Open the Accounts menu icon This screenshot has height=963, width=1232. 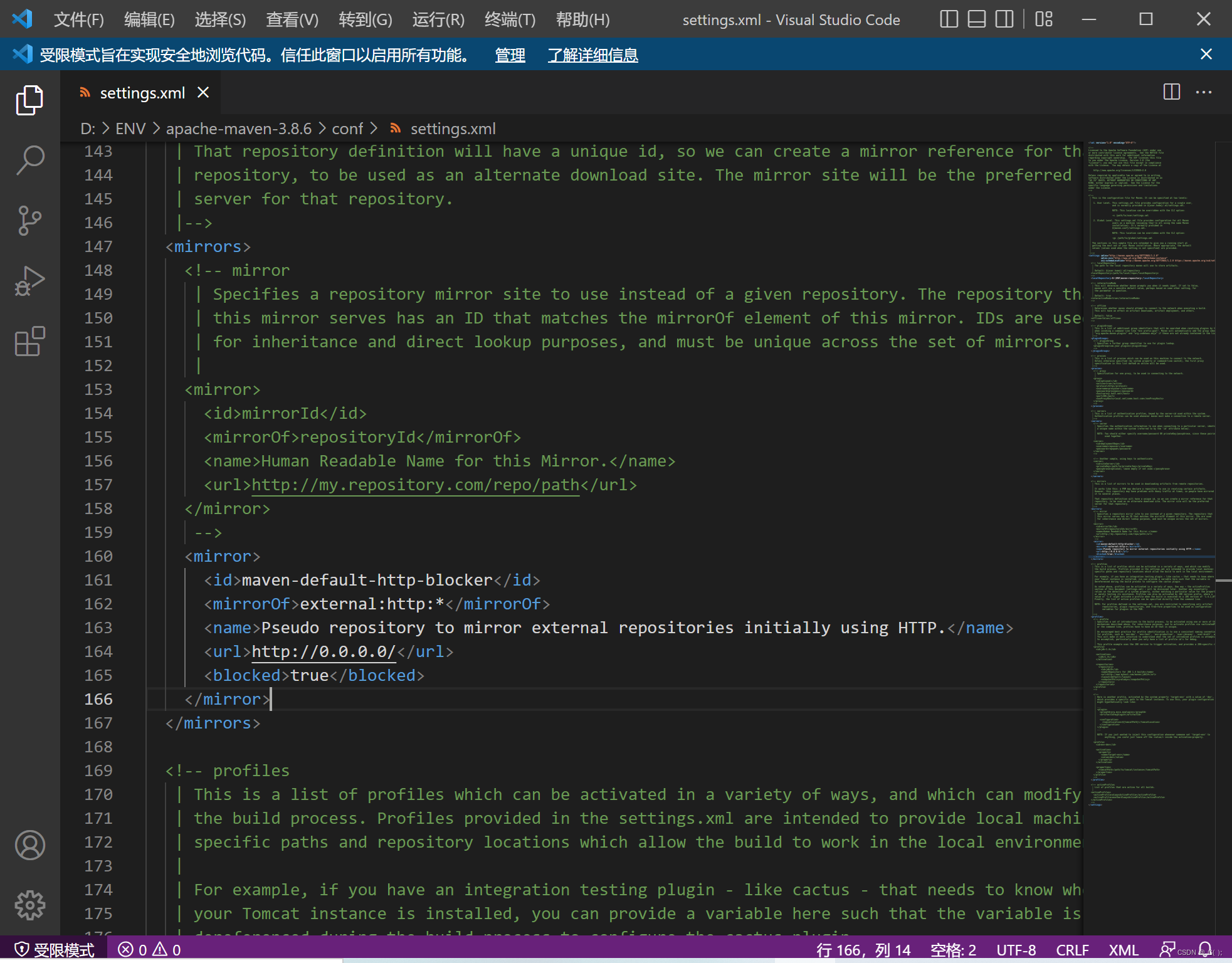pos(29,845)
